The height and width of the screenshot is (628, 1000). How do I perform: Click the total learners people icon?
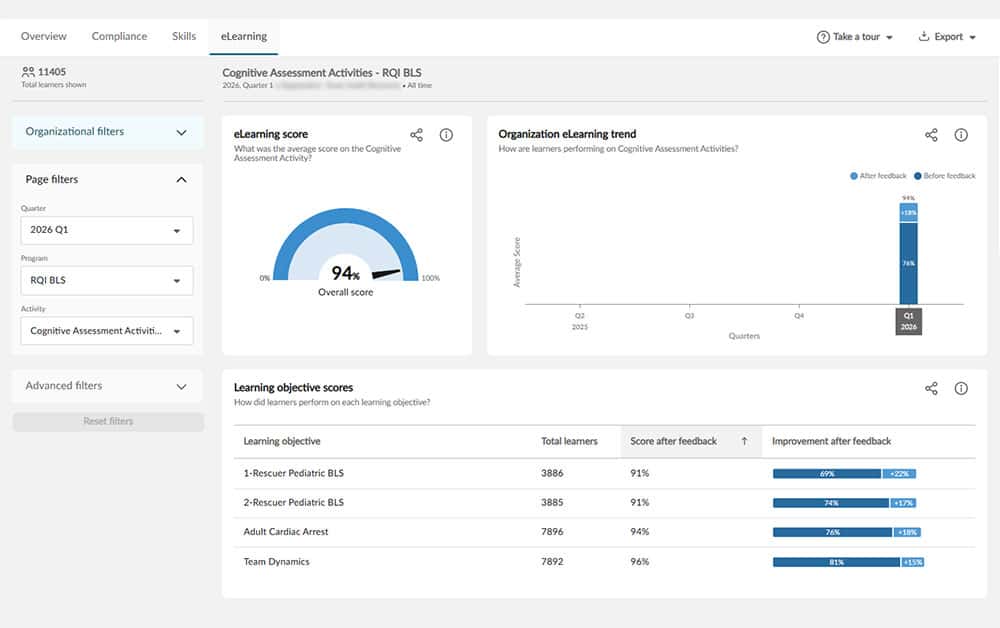click(x=28, y=72)
